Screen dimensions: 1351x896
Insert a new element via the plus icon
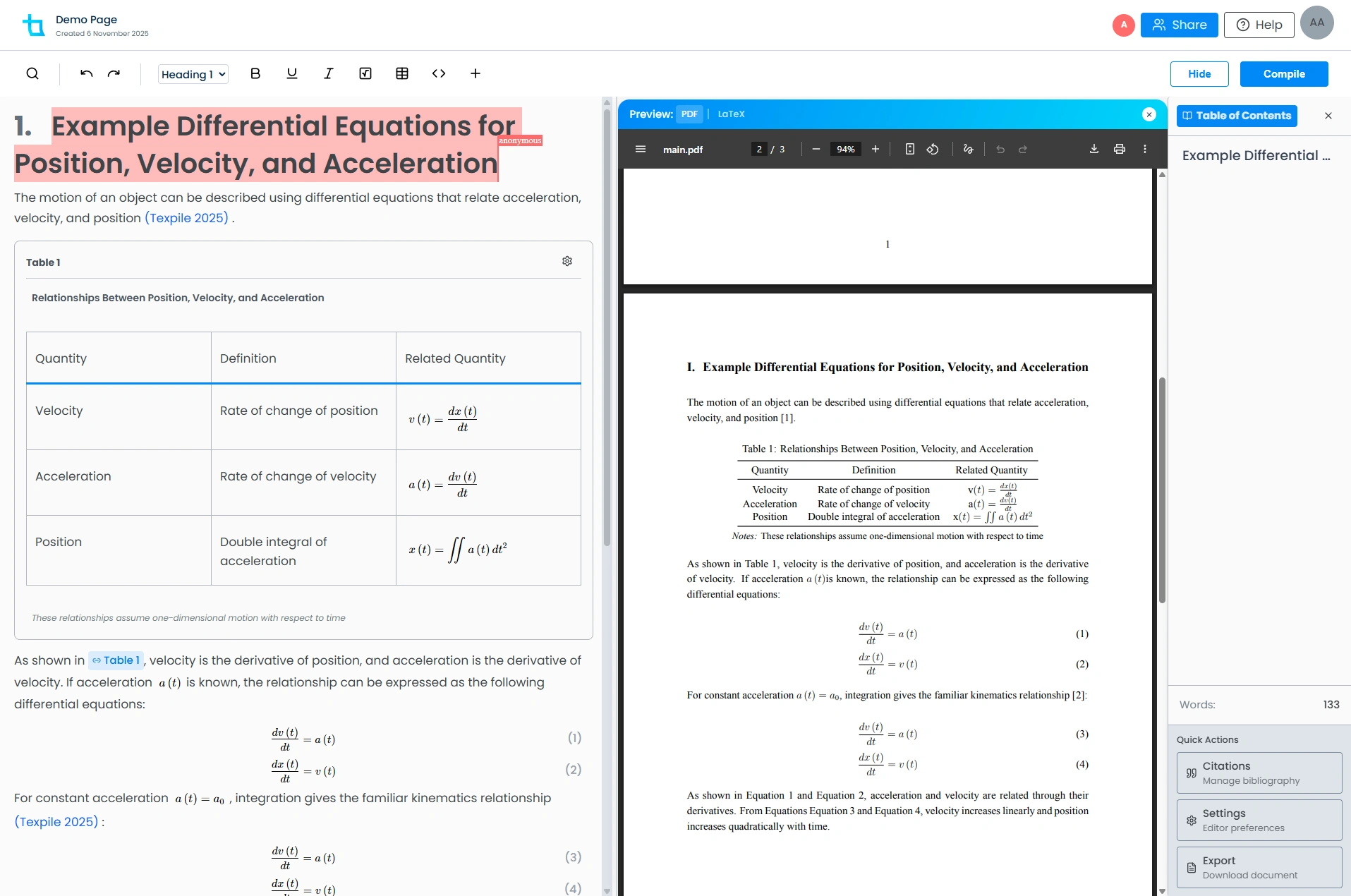pyautogui.click(x=476, y=73)
